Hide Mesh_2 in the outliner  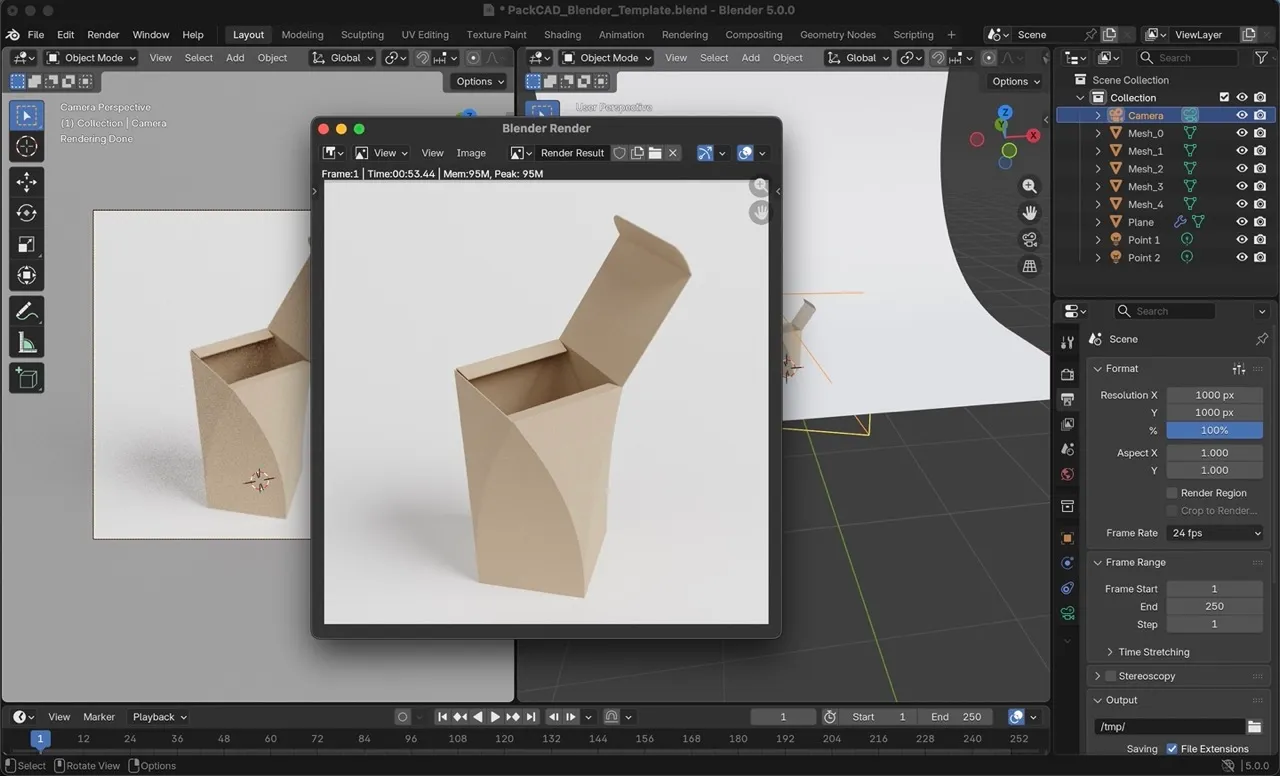(1241, 168)
